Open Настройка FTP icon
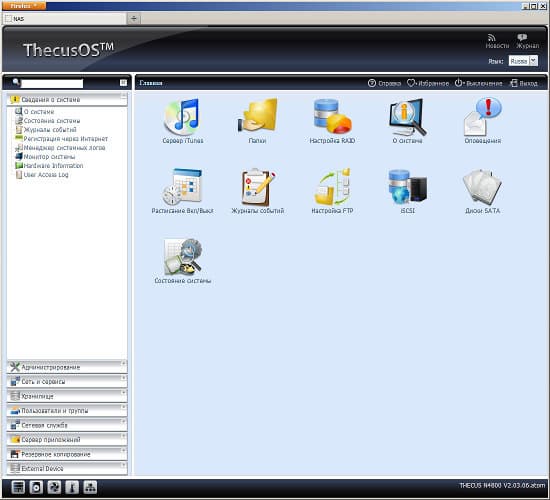The height and width of the screenshot is (500, 550). click(x=332, y=187)
